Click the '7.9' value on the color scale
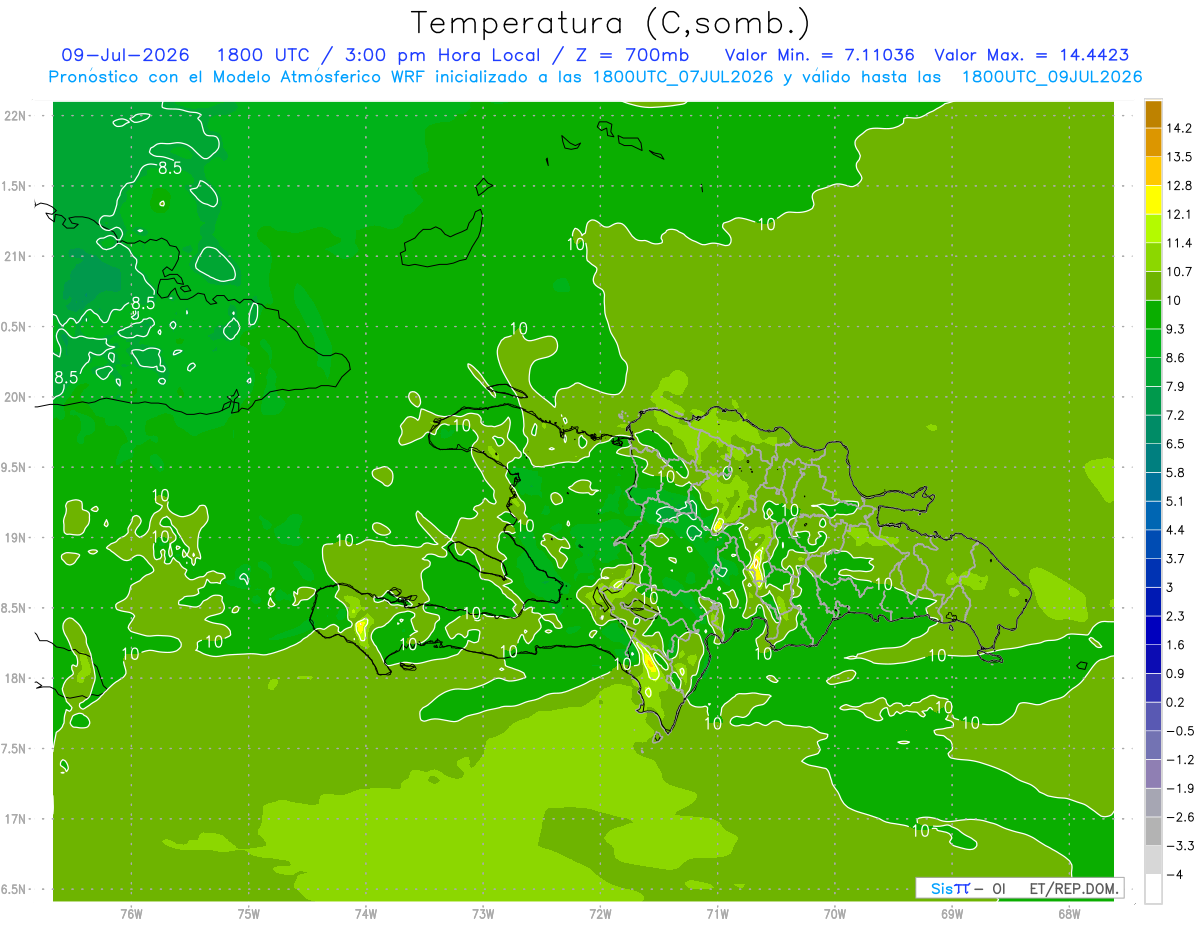The image size is (1200, 927). [1176, 386]
